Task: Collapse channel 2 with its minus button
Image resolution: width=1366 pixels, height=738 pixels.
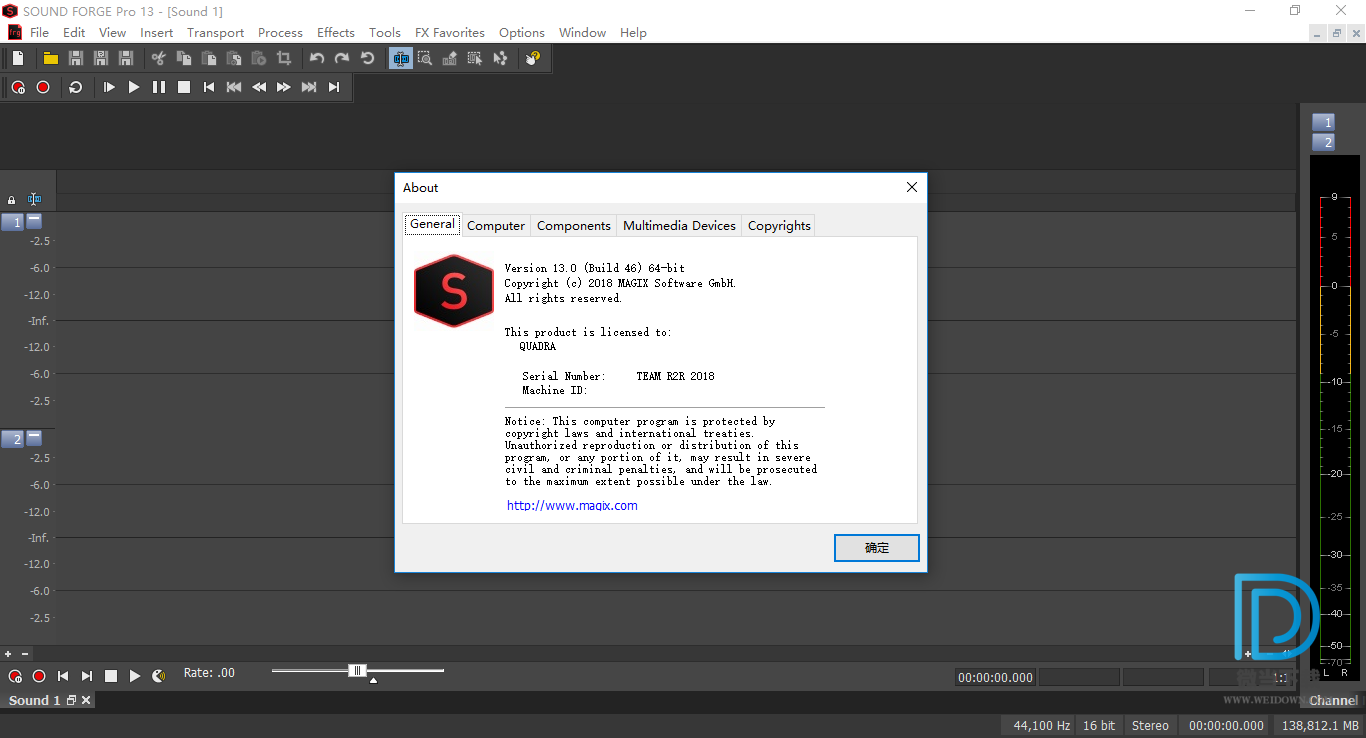Action: (x=34, y=437)
